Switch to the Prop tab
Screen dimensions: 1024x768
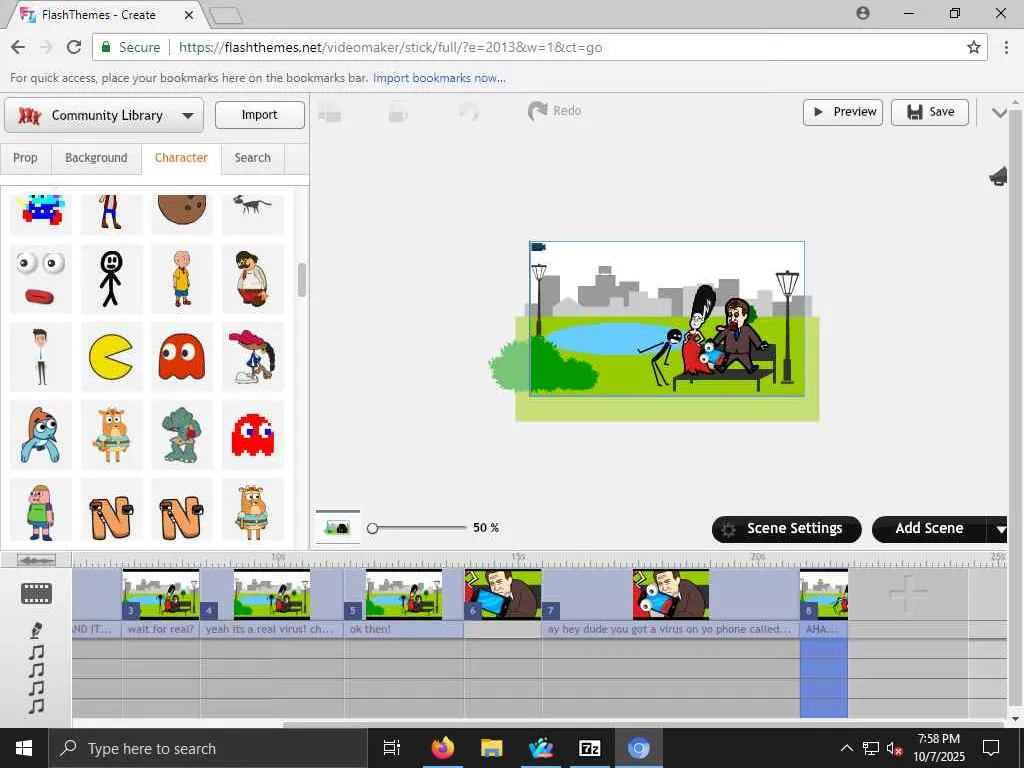(25, 157)
